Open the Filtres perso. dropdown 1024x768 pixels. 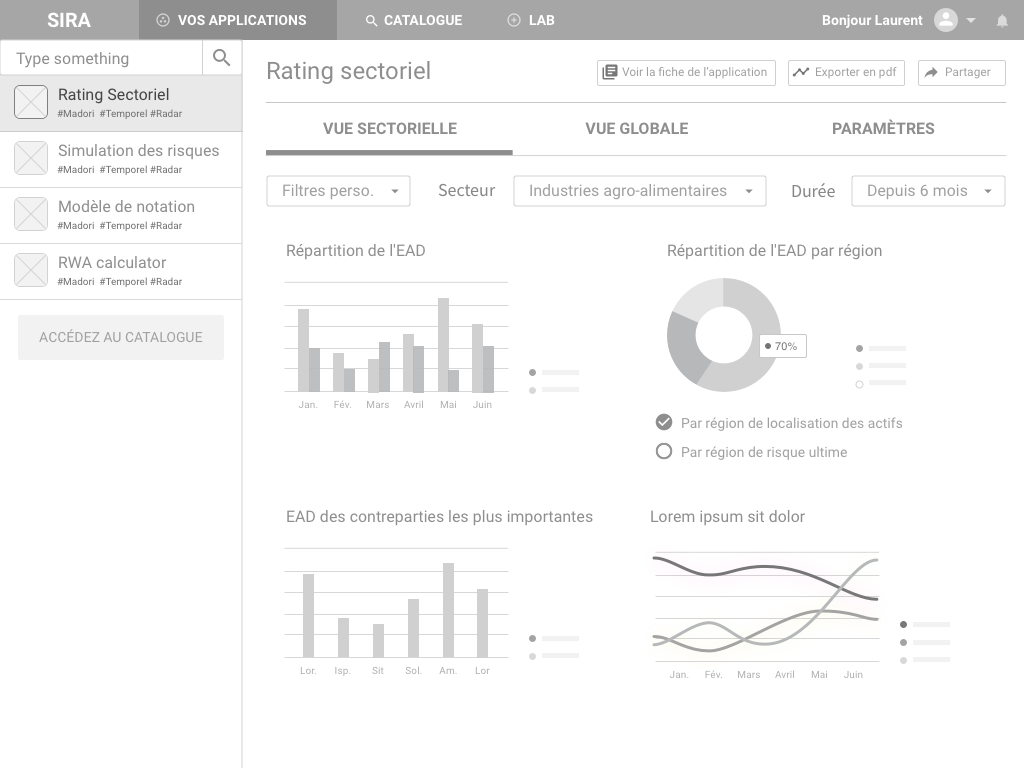click(338, 191)
